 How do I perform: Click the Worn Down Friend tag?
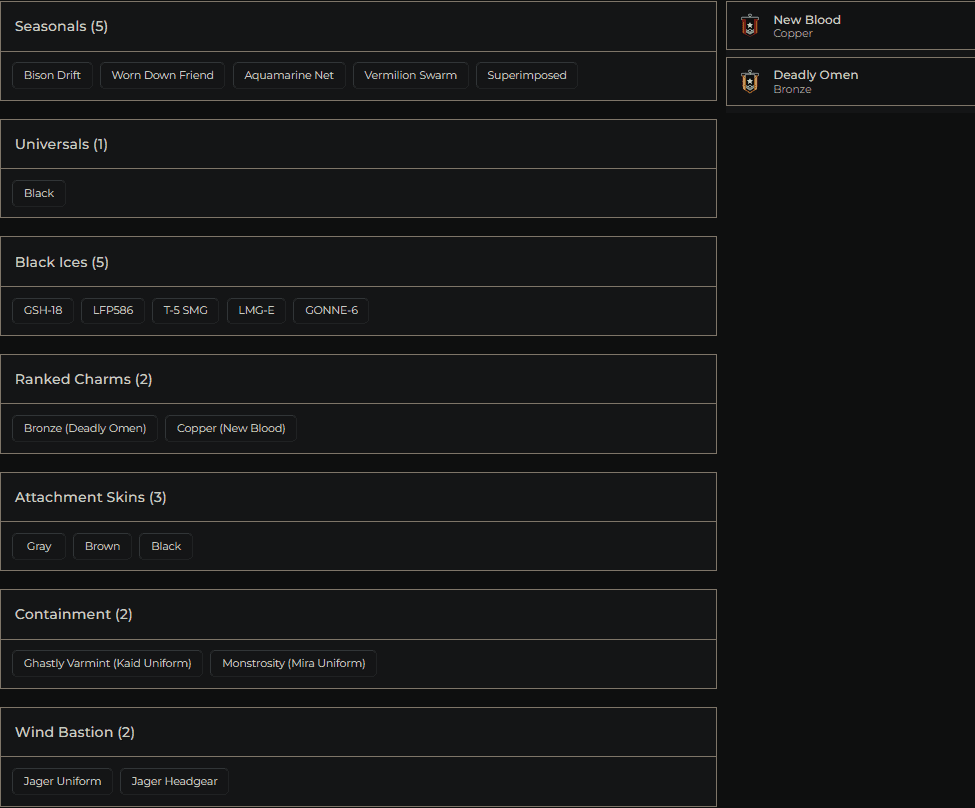pos(162,76)
